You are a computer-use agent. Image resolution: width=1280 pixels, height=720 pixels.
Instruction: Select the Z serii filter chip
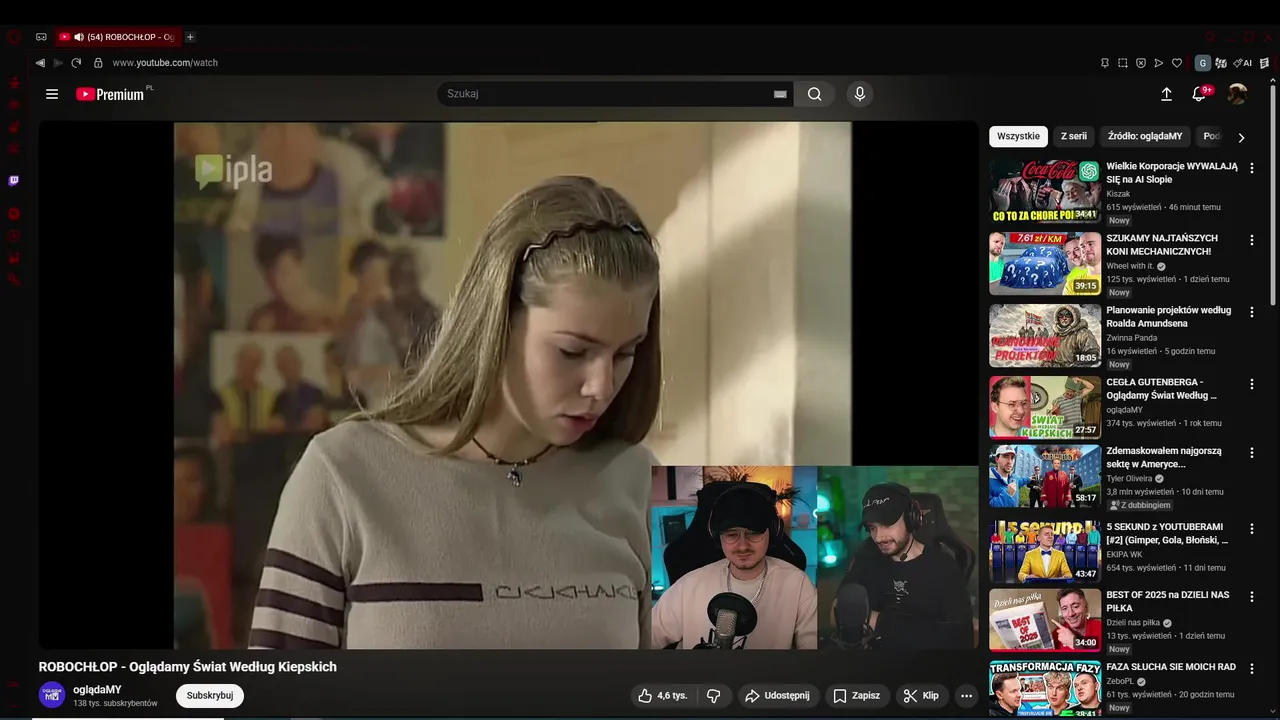tap(1074, 136)
